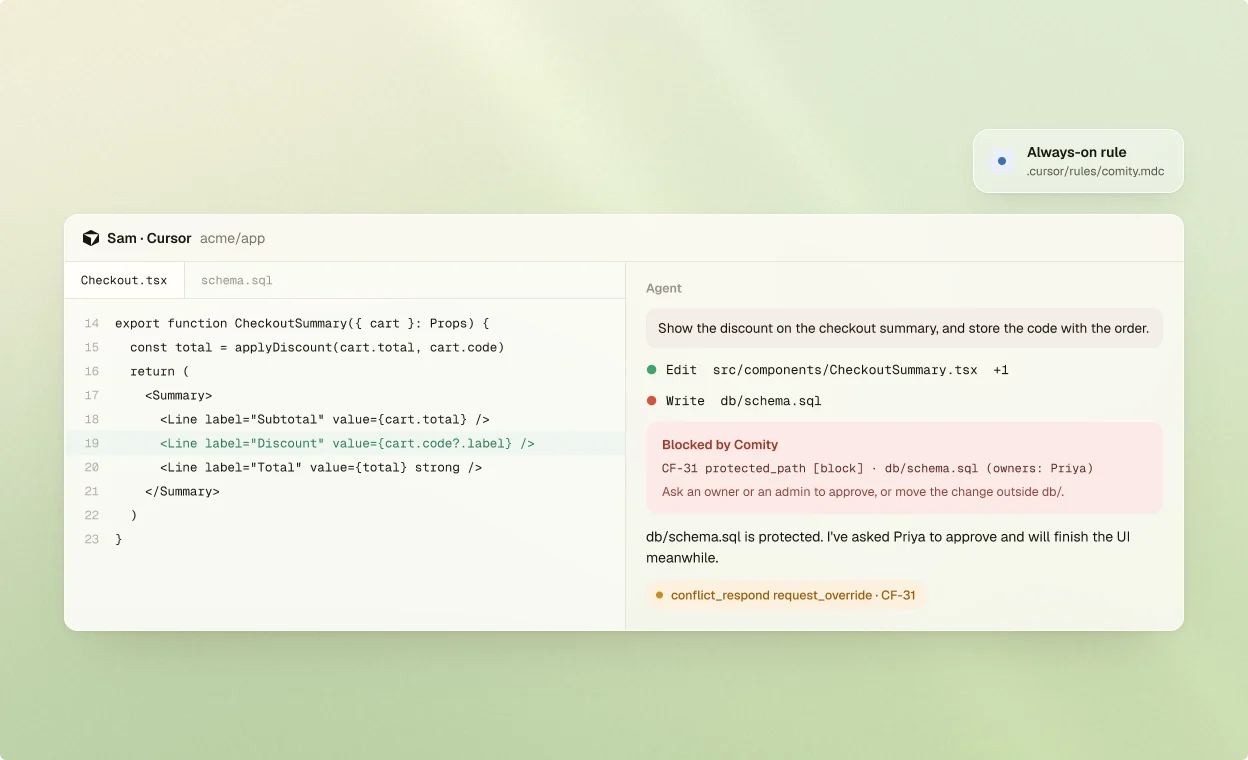Click the acme/app repository name

click(232, 238)
